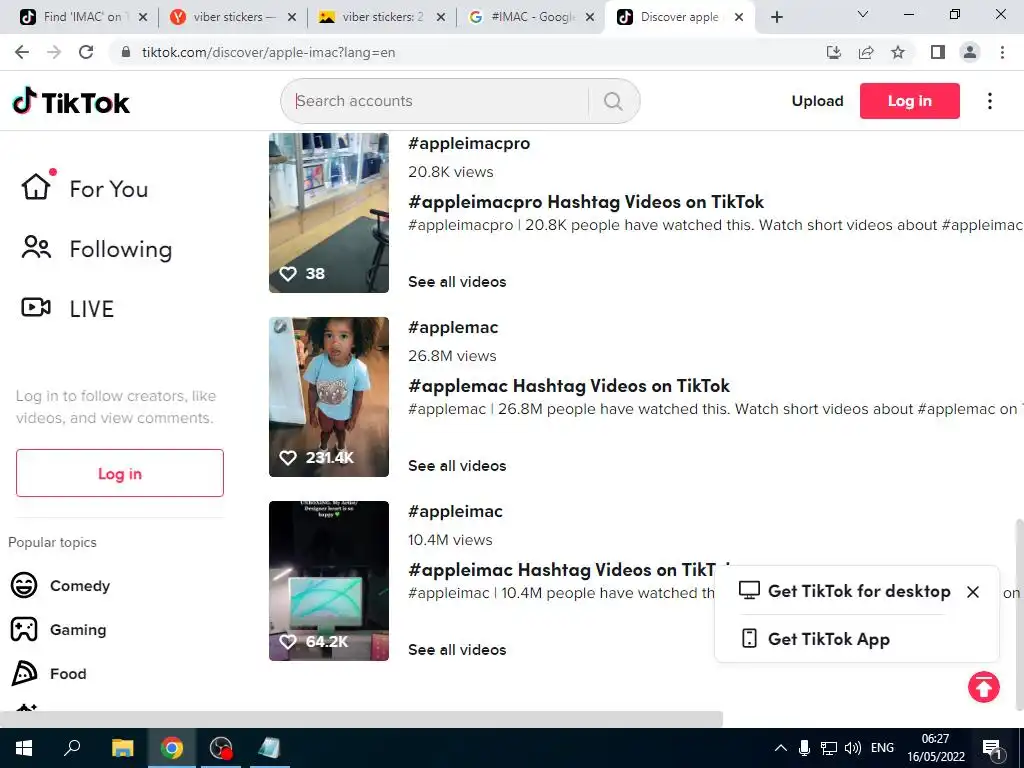Viewport: 1024px width, 768px height.
Task: Reload the page
Action: click(86, 52)
